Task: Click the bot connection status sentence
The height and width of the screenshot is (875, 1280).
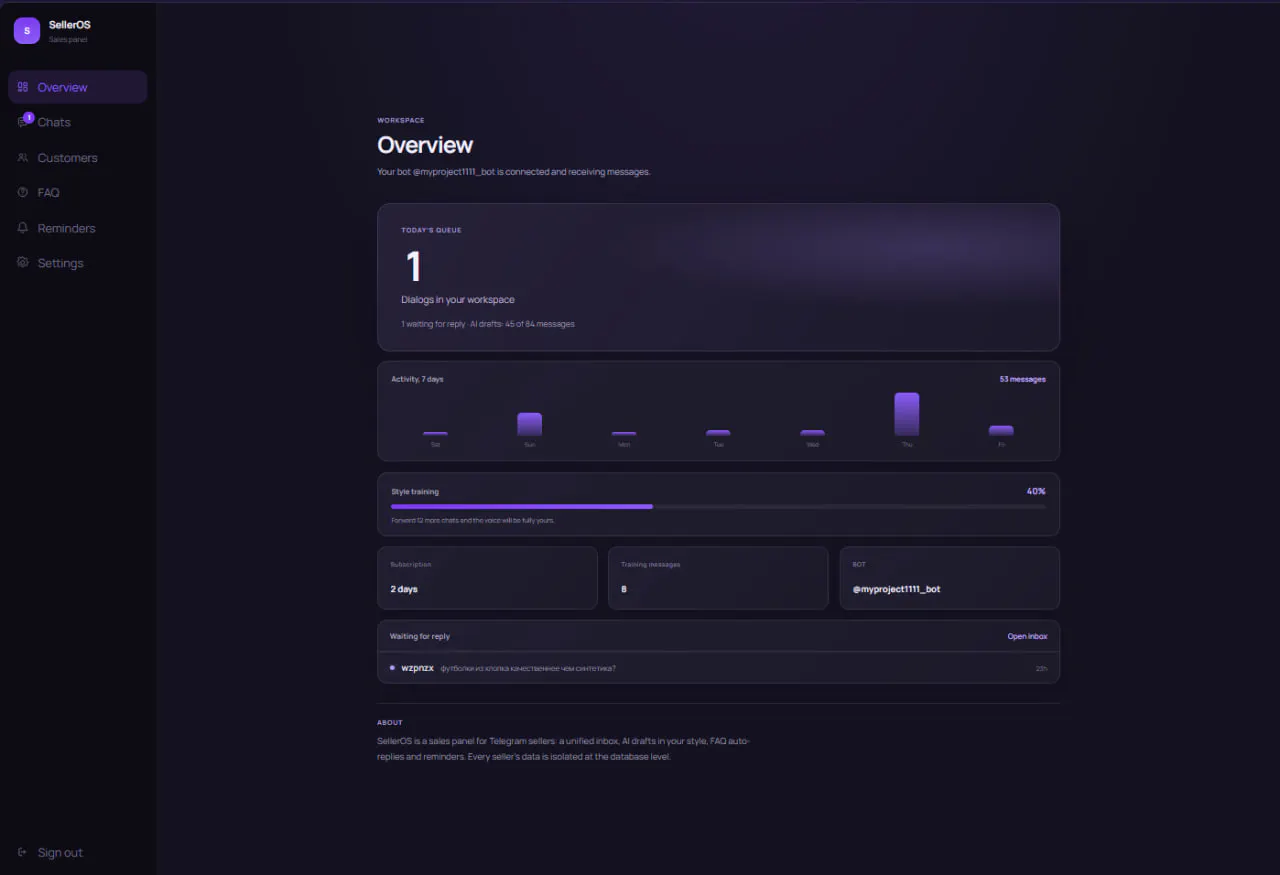Action: click(x=514, y=172)
